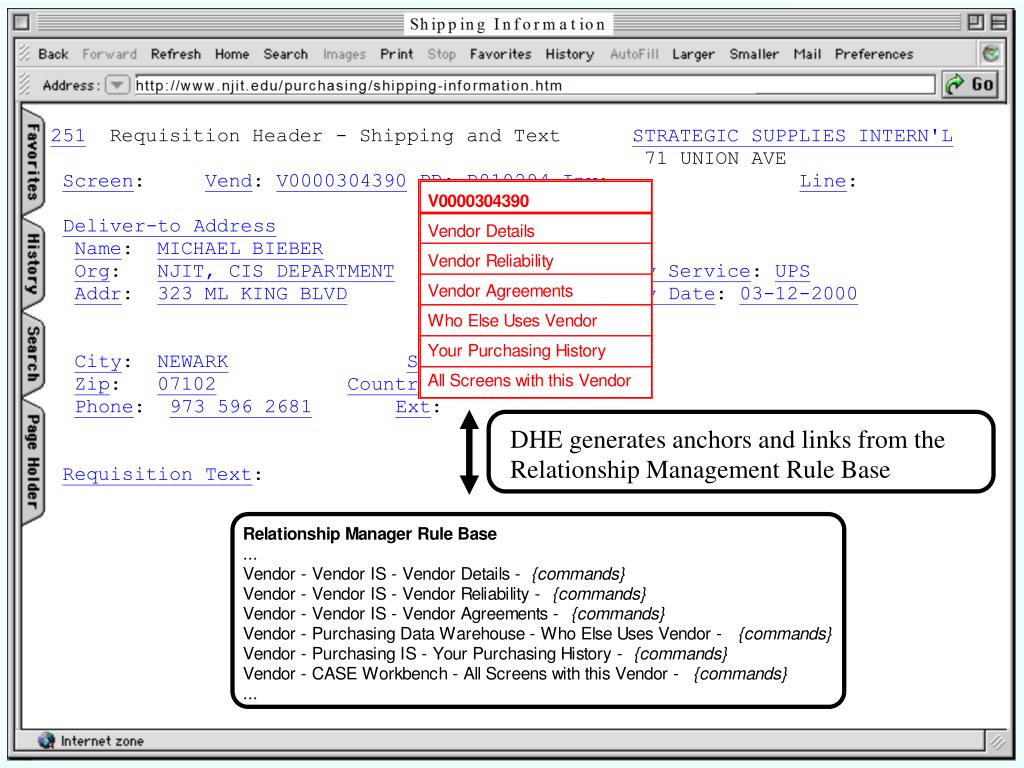Click the AutoFill toolbar button

pos(634,54)
